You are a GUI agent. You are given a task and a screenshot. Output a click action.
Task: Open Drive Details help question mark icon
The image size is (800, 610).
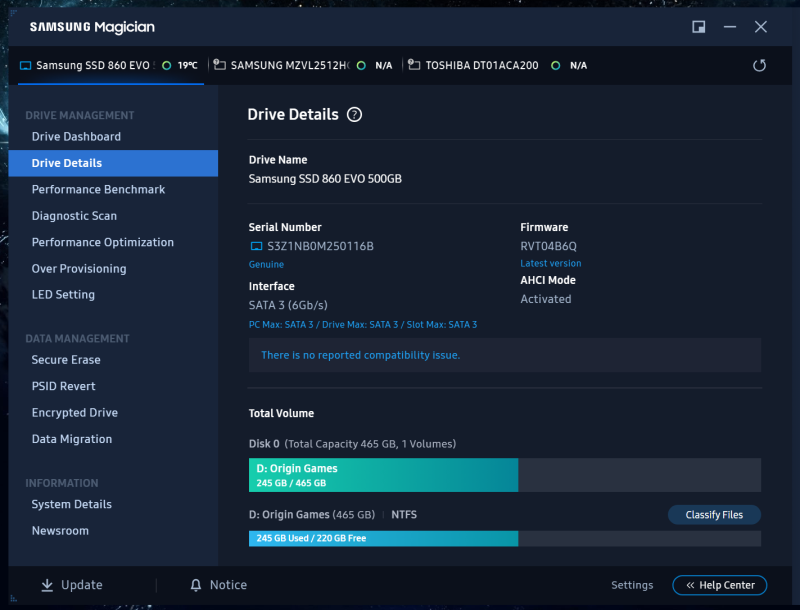pos(354,115)
